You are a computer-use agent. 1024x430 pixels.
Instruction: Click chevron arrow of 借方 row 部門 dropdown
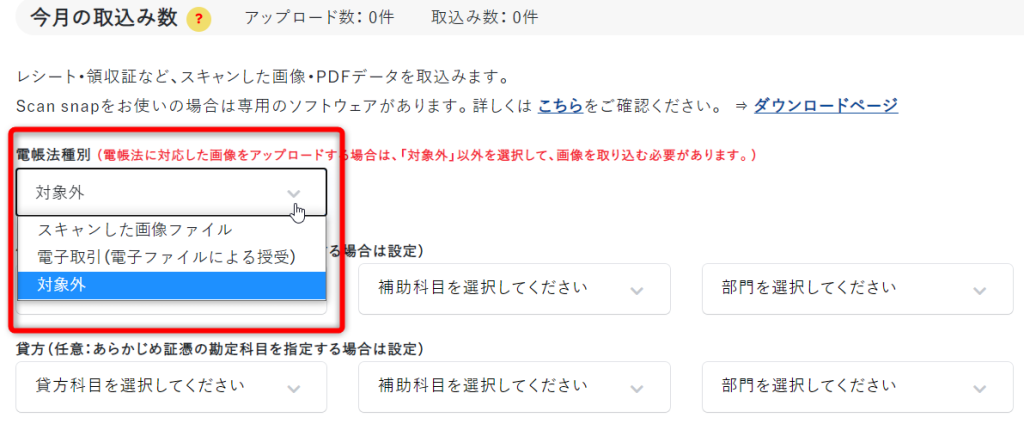[980, 289]
